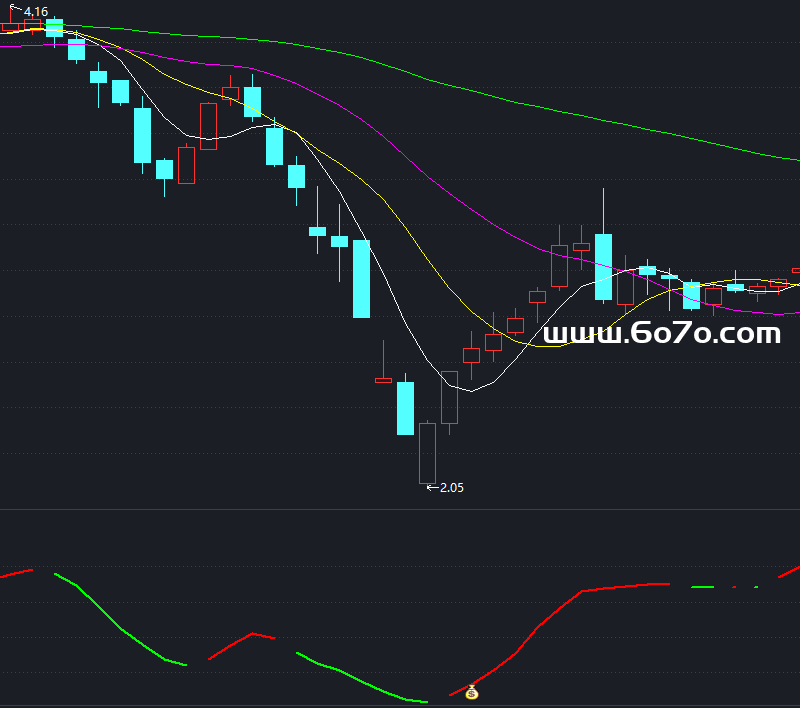Screen dimensions: 800x708
Task: Click the 4.16 high price label
Action: (36, 12)
